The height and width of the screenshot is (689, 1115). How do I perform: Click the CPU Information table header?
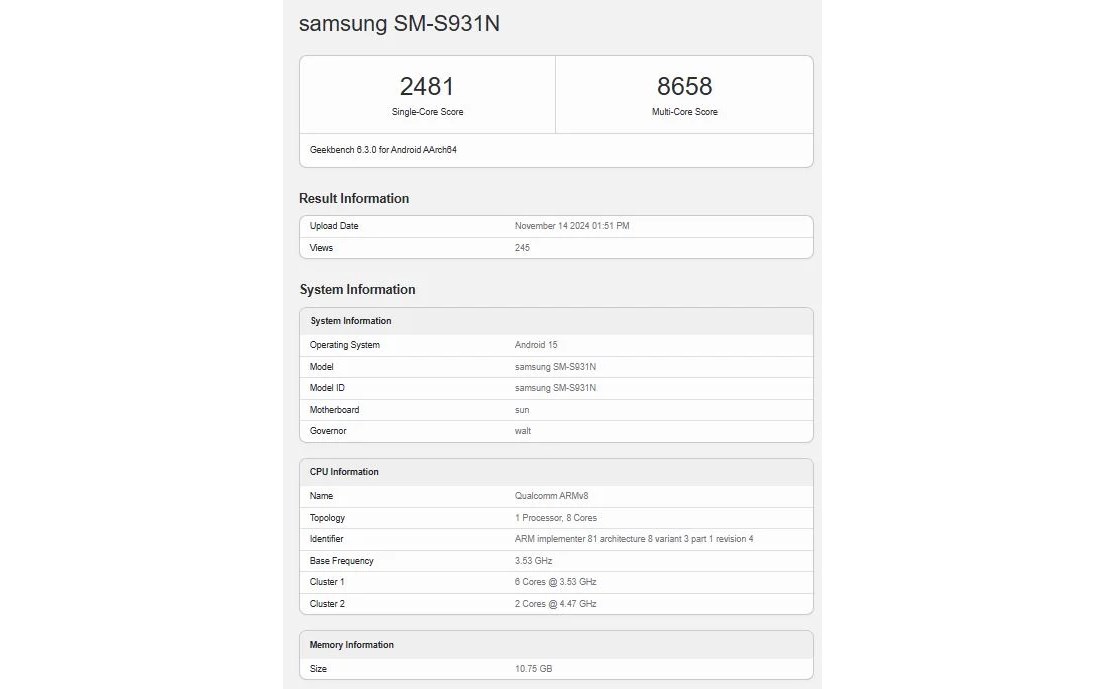pyautogui.click(x=344, y=472)
